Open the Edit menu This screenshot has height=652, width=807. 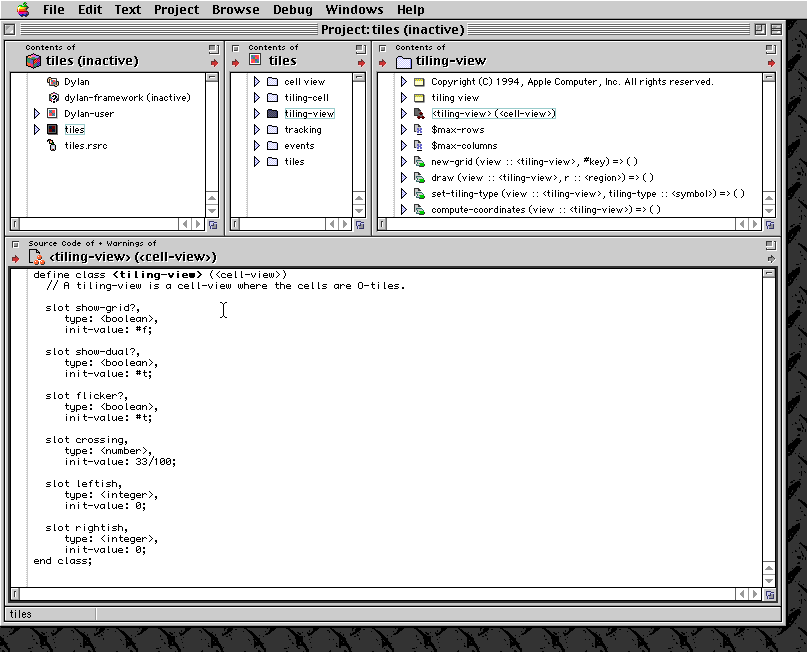point(90,9)
